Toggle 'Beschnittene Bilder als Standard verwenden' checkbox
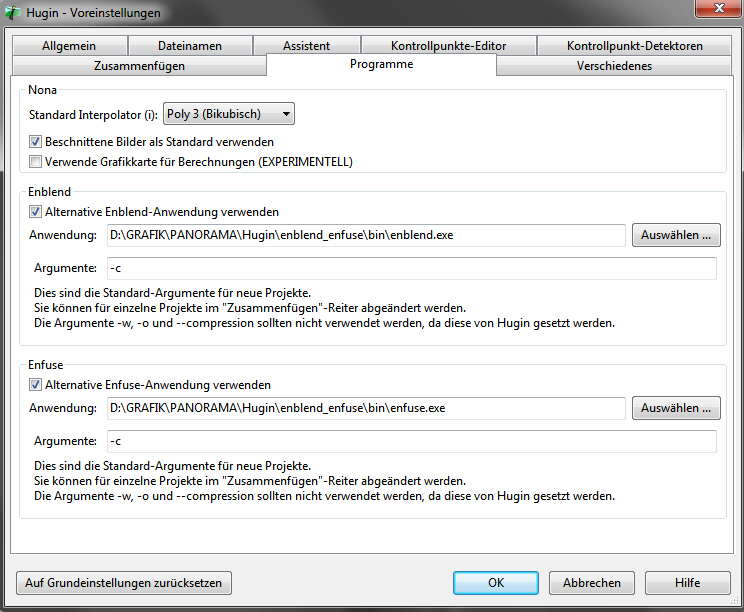 pos(36,142)
